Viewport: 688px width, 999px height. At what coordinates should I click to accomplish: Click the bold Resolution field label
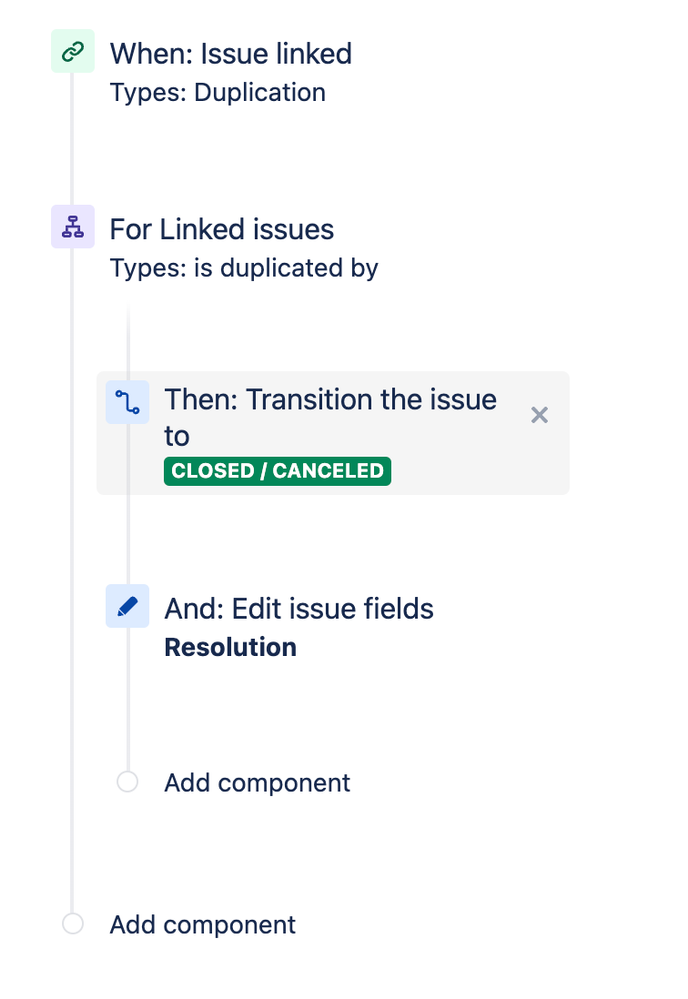(x=231, y=647)
